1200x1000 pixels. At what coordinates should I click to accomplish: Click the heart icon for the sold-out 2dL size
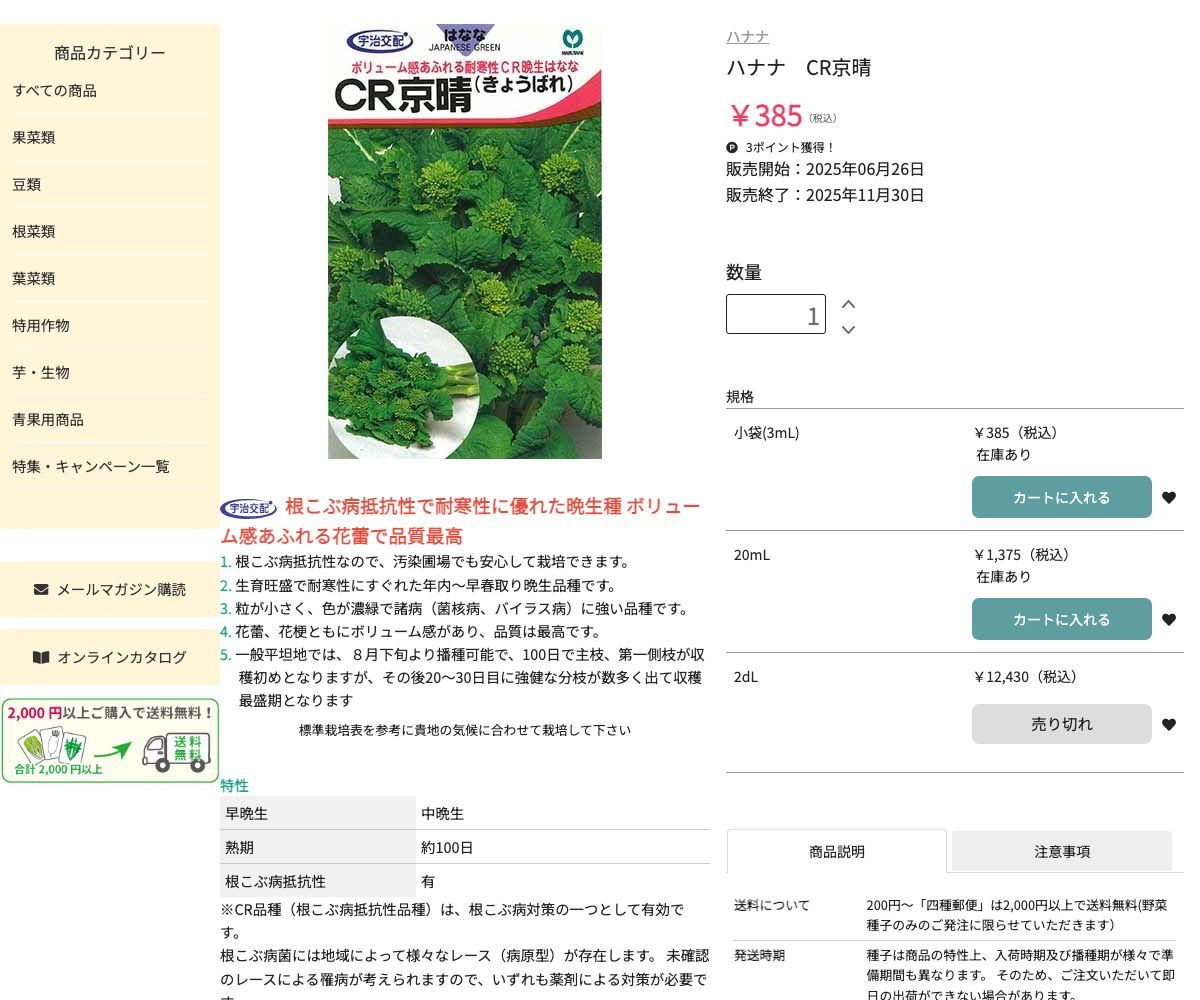point(1169,723)
